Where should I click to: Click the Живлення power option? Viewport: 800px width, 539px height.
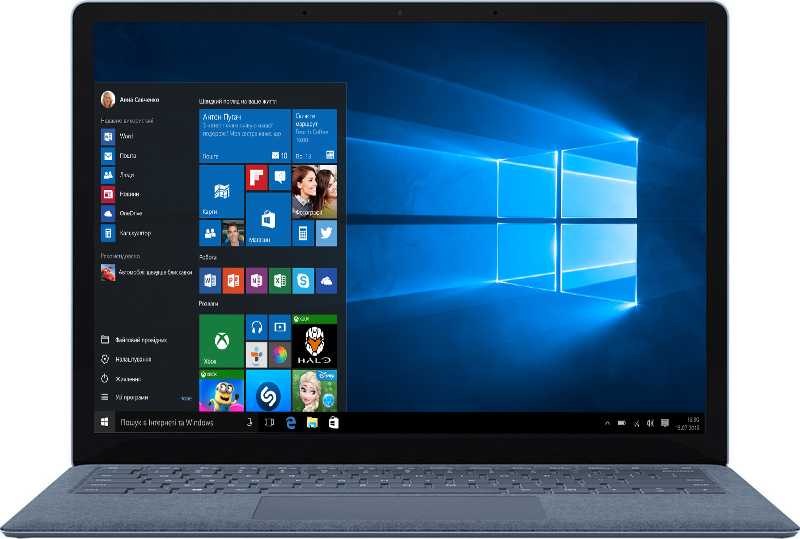point(121,379)
